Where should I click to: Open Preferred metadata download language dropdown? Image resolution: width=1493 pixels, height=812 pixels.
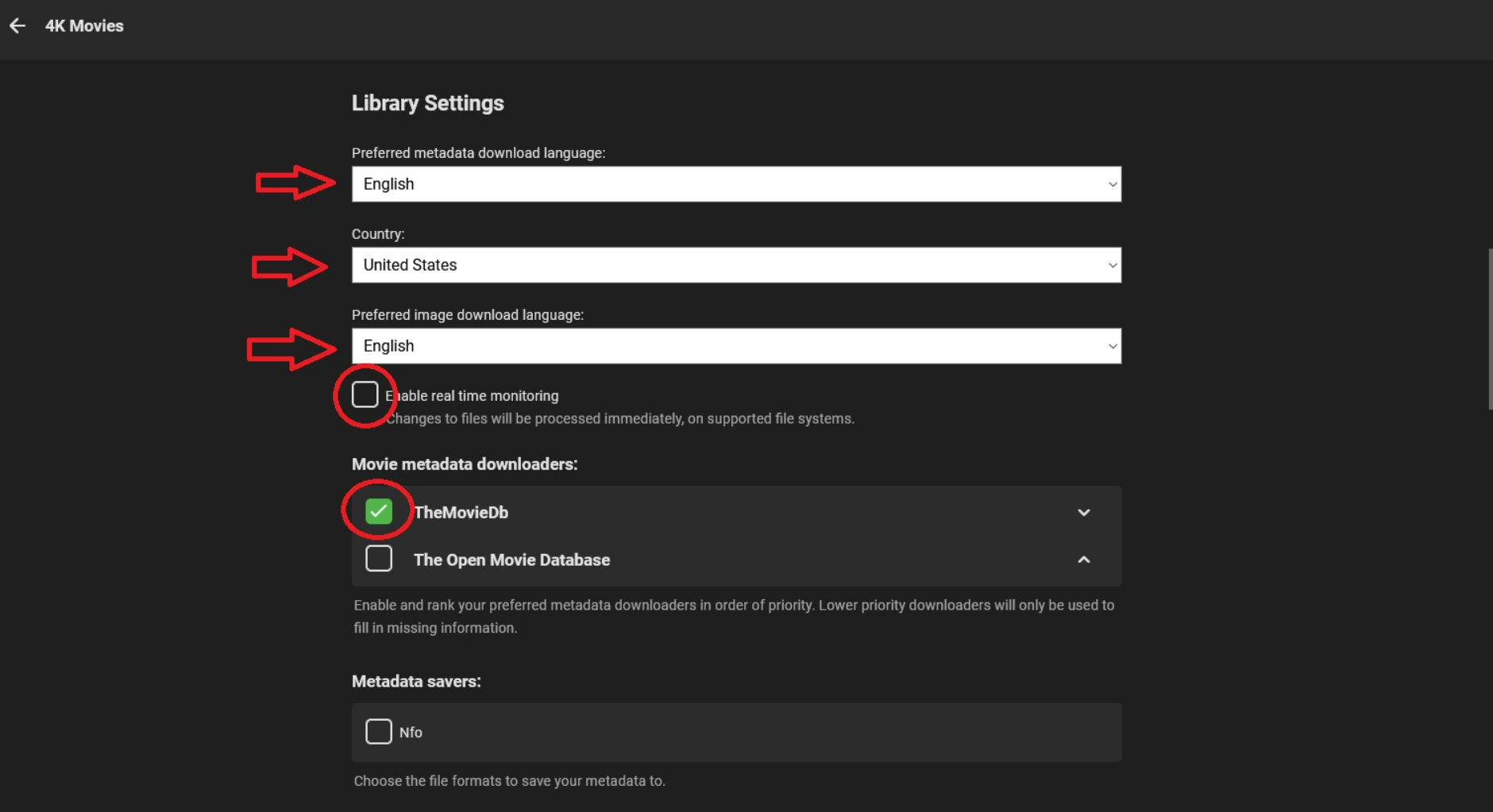tap(735, 184)
